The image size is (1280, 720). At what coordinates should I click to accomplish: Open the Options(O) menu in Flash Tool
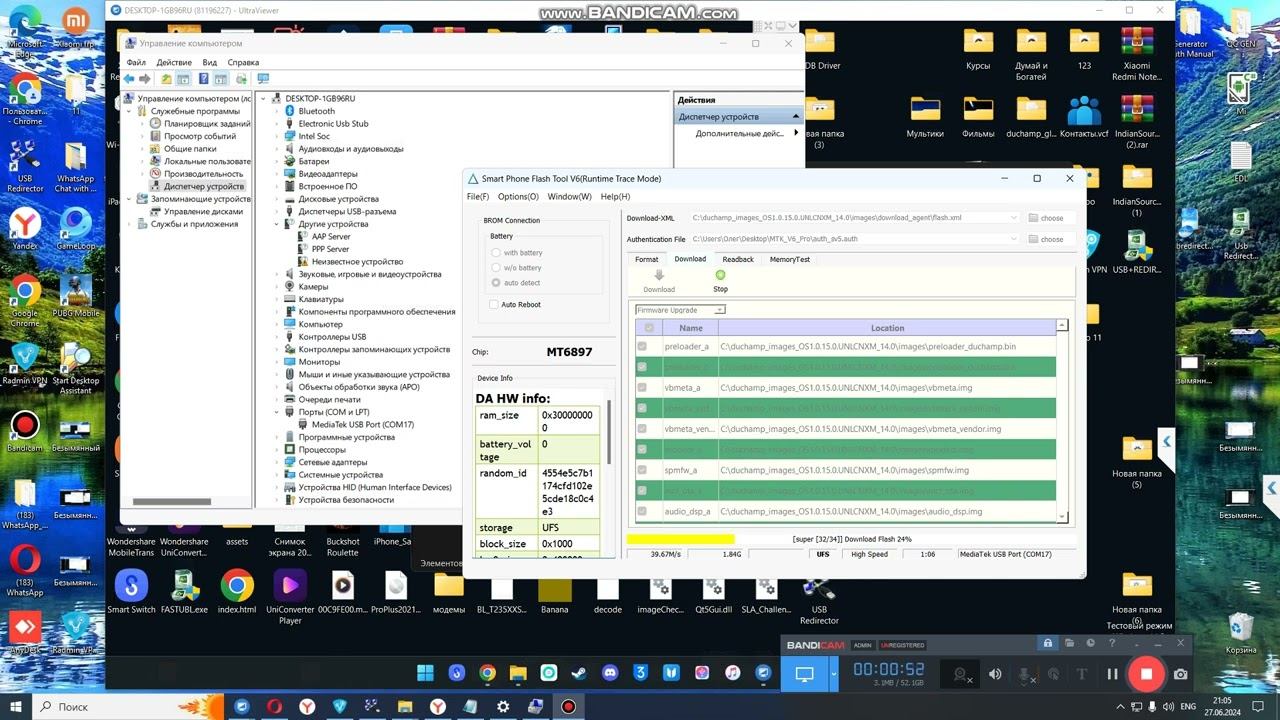[x=518, y=197]
